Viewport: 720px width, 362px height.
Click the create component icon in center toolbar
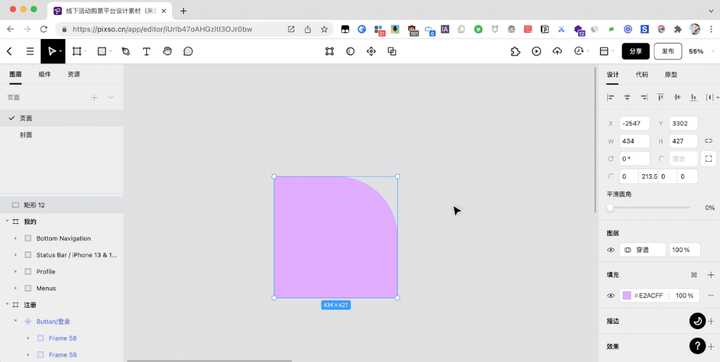371,51
